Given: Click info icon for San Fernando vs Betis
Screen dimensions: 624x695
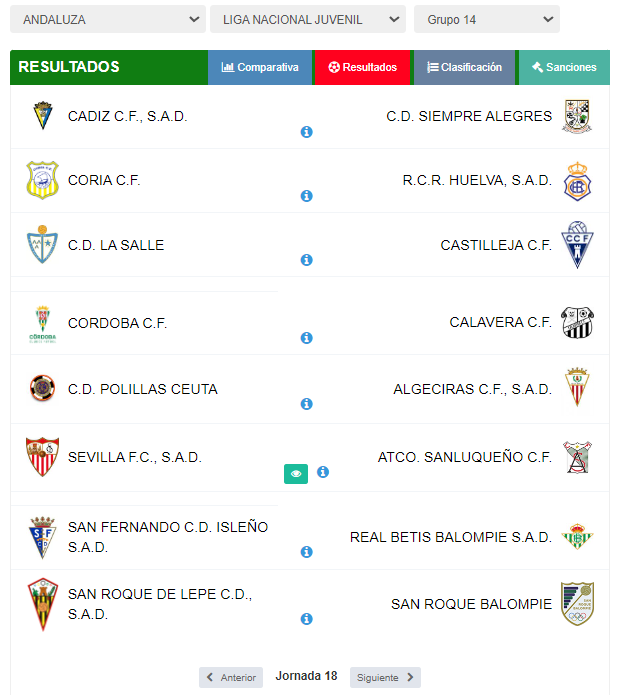Looking at the screenshot, I should point(306,552).
